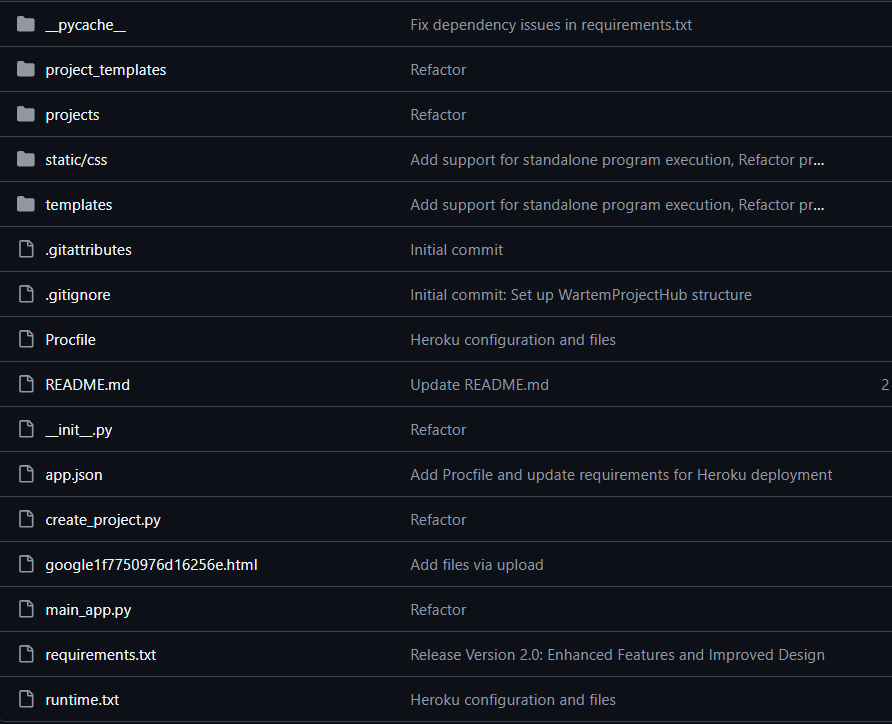Open the .gitignore file link
The image size is (892, 724).
[78, 294]
